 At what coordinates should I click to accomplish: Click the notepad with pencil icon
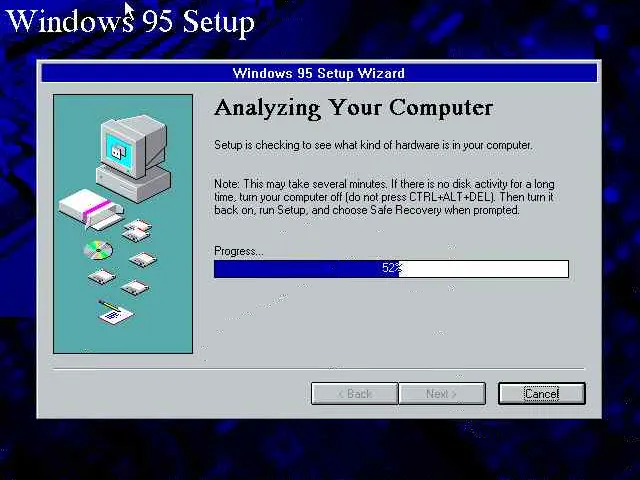coord(116,312)
